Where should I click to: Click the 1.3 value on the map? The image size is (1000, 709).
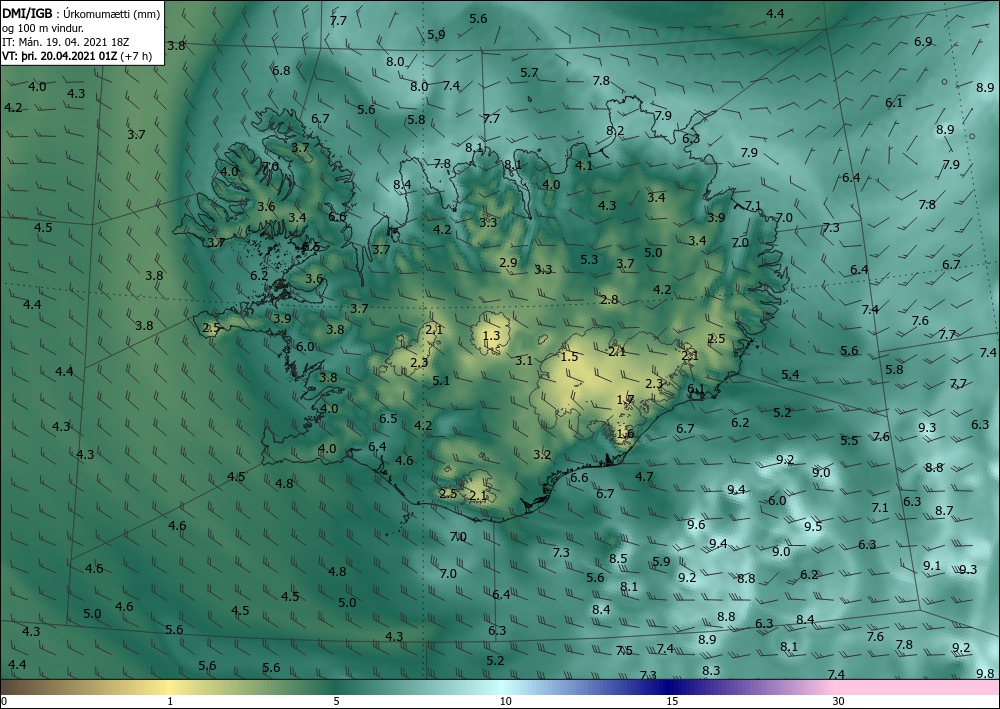[491, 335]
